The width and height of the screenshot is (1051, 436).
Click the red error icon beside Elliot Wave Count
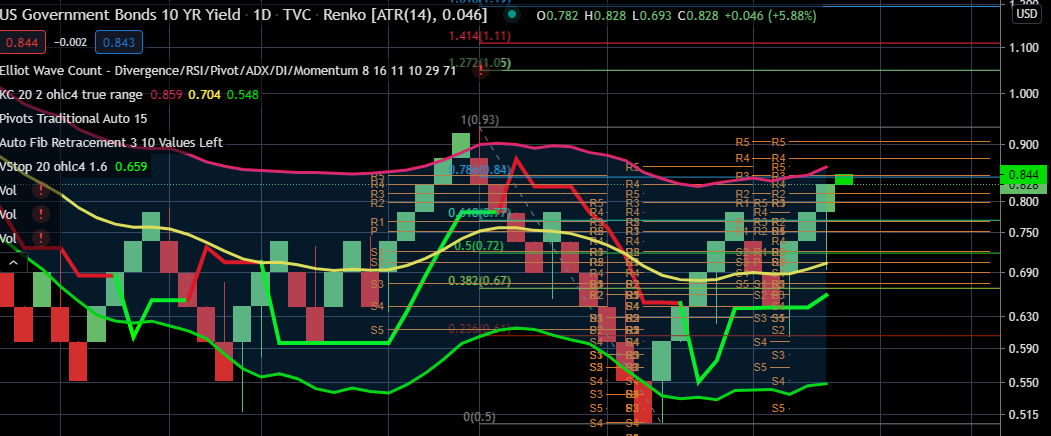(x=481, y=70)
